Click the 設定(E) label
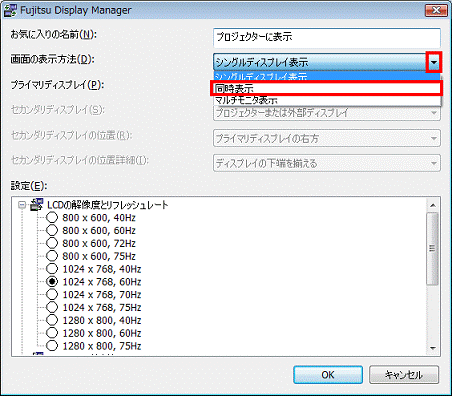This screenshot has width=452, height=396. click(x=29, y=186)
